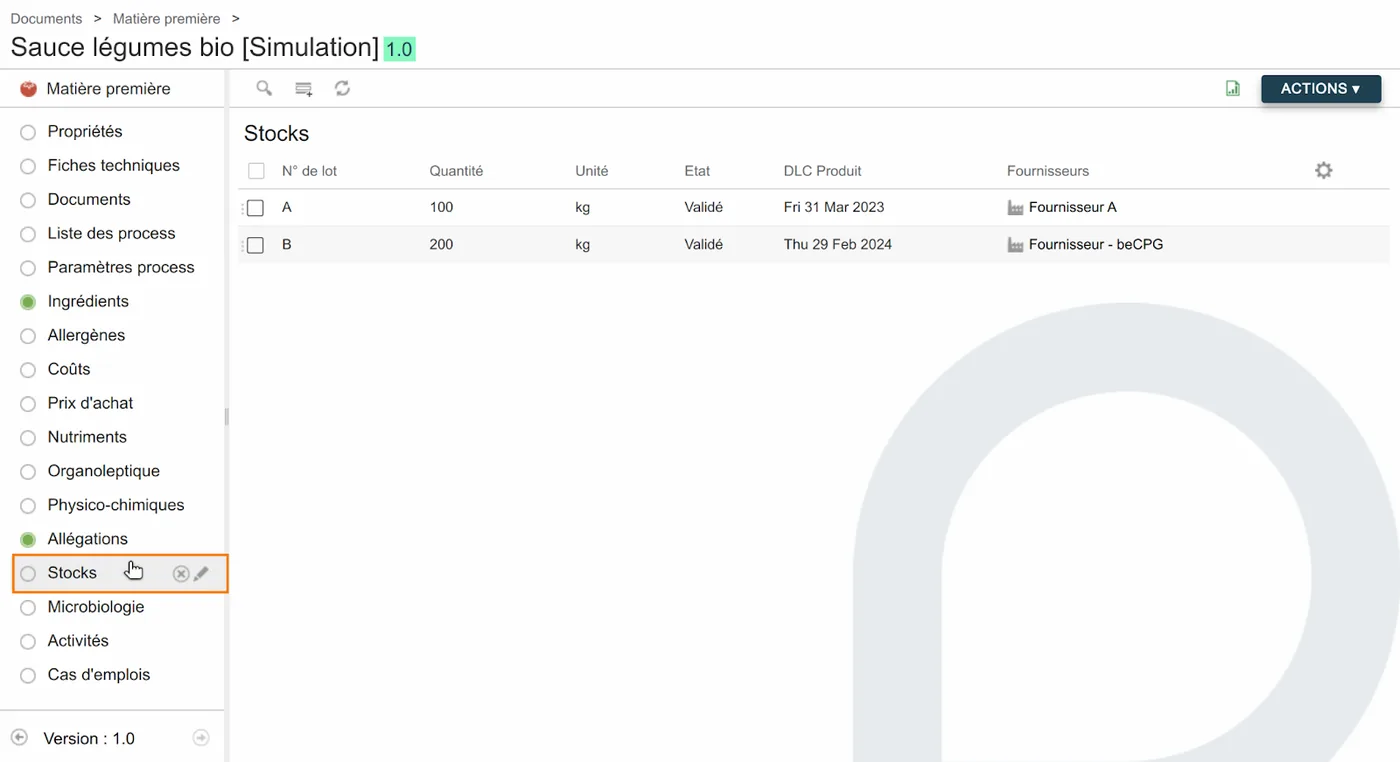Open the Propriétés section in the sidebar

point(85,131)
